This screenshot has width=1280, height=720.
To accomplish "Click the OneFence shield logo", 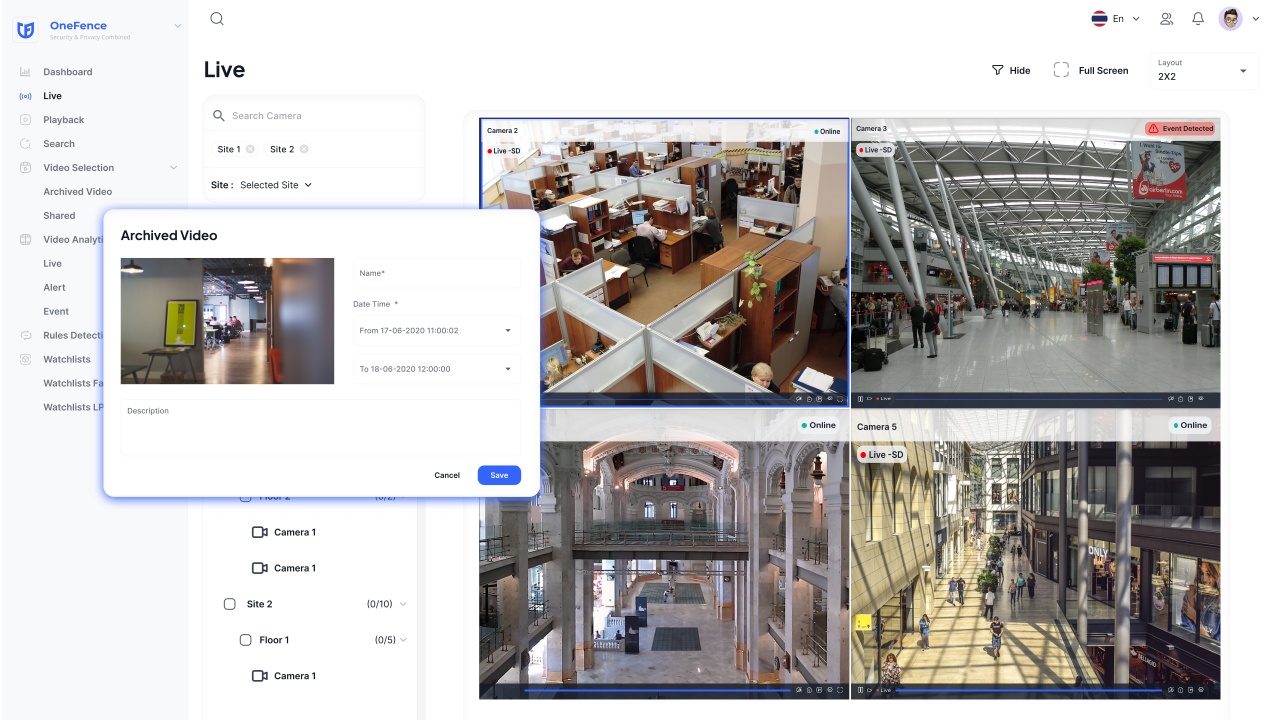I will tap(26, 30).
